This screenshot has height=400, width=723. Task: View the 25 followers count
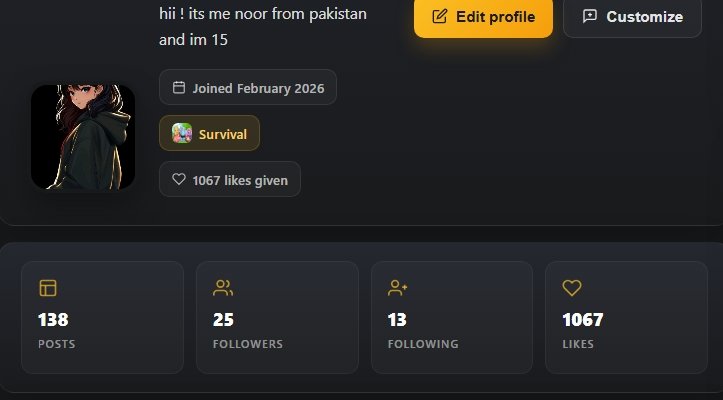click(x=223, y=320)
